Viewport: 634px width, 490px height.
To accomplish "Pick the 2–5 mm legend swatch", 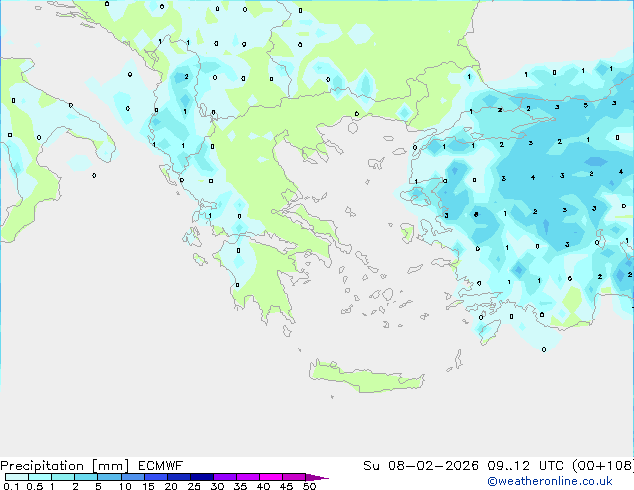I will click(x=86, y=477).
